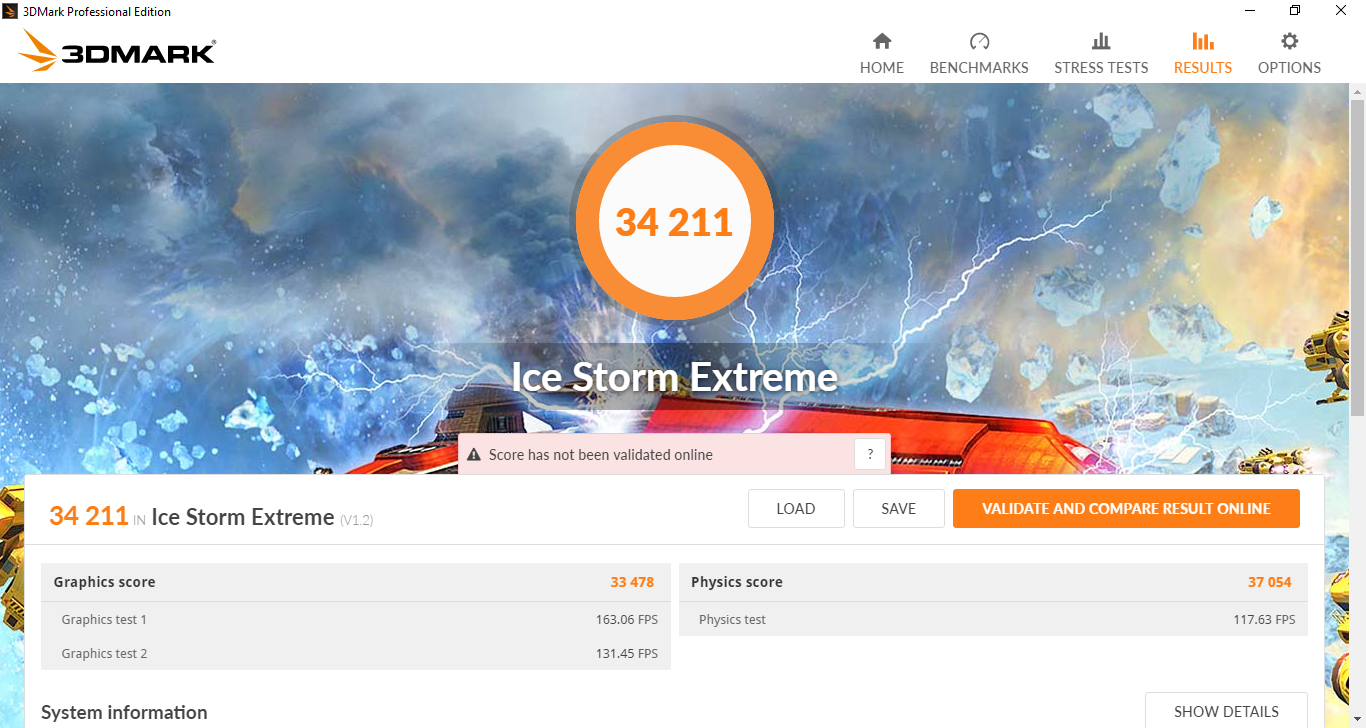1366x728 pixels.
Task: Click the LOAD button
Action: pyautogui.click(x=796, y=508)
